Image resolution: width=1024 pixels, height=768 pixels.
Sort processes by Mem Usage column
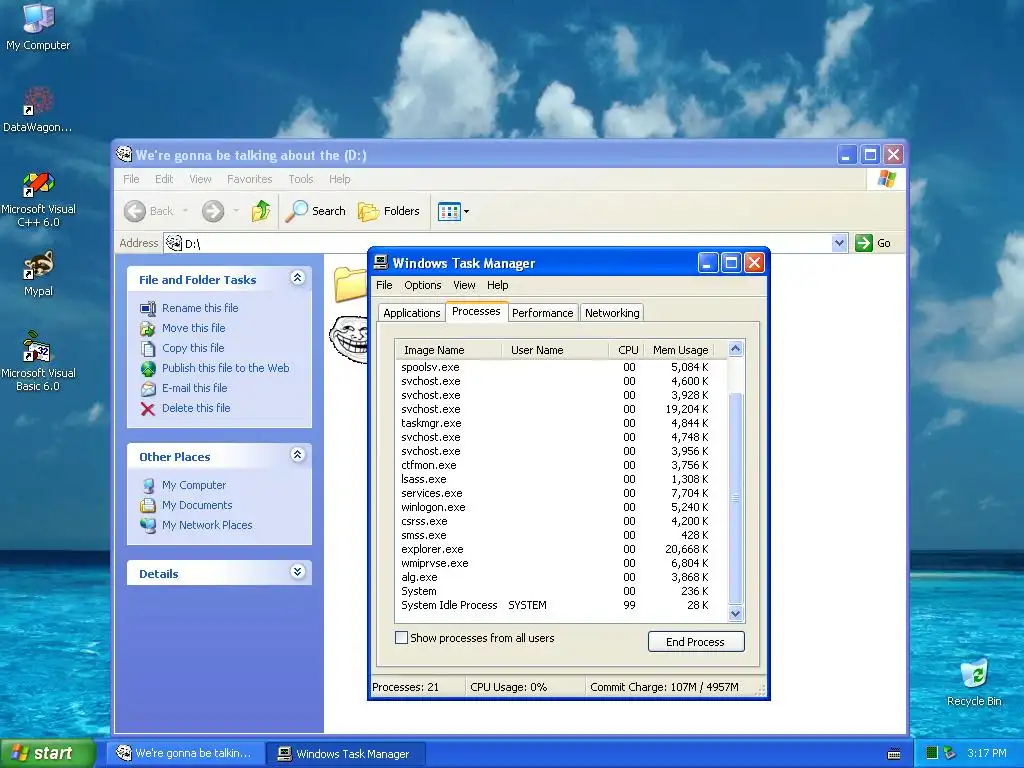pos(680,350)
